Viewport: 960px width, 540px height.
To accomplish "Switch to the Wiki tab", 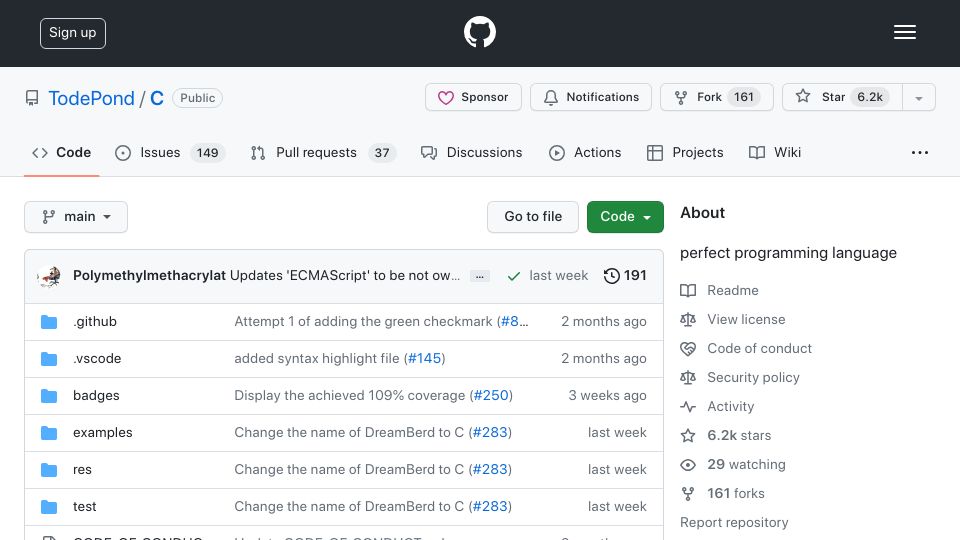I will tap(774, 152).
